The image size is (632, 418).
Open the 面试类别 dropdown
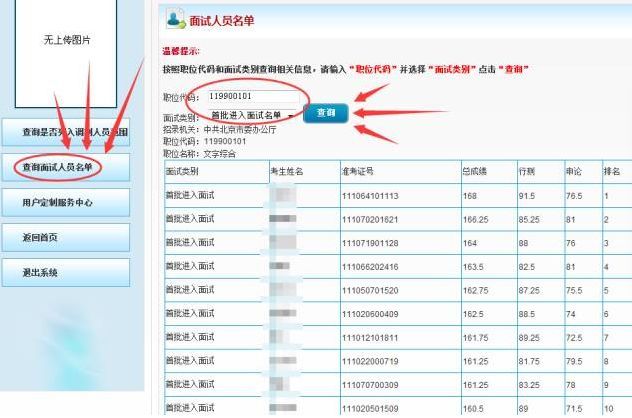pos(252,116)
